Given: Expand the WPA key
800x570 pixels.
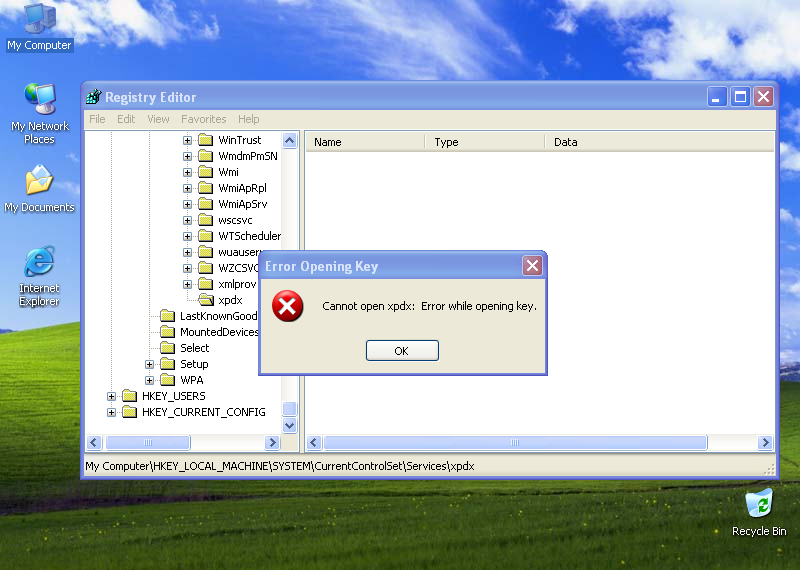Looking at the screenshot, I should [149, 381].
